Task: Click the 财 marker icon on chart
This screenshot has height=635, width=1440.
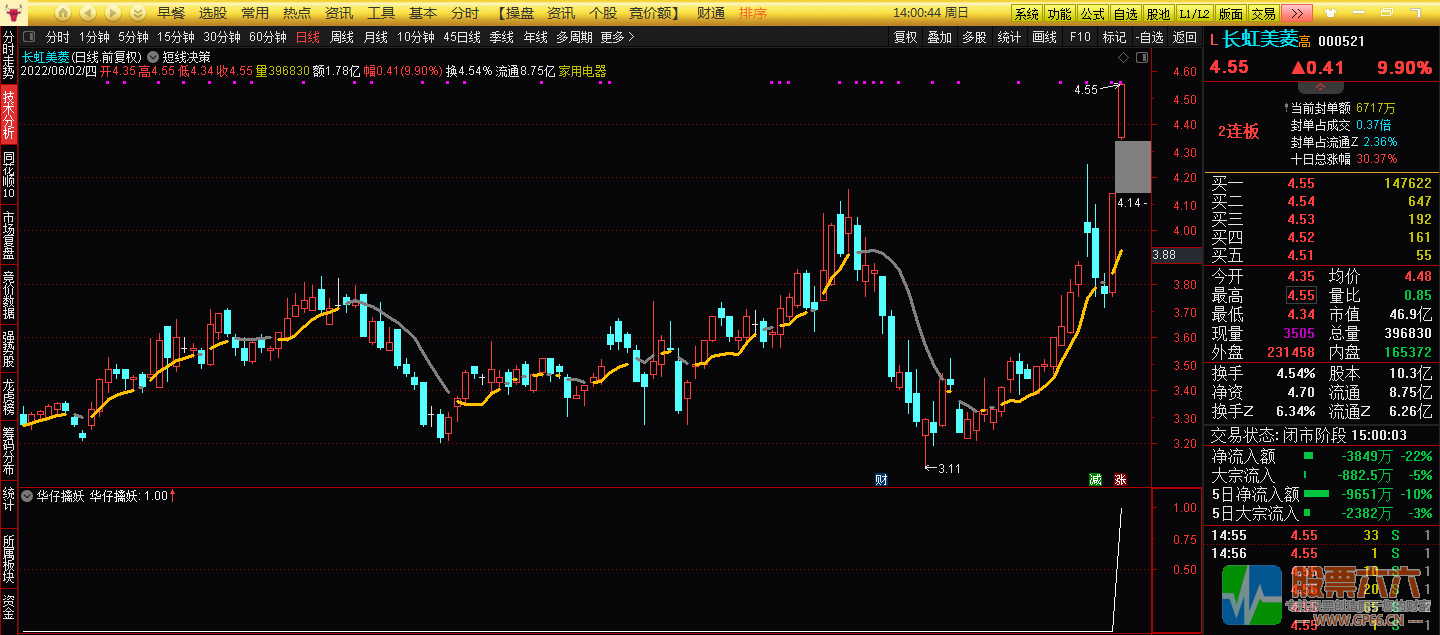Action: (x=880, y=479)
